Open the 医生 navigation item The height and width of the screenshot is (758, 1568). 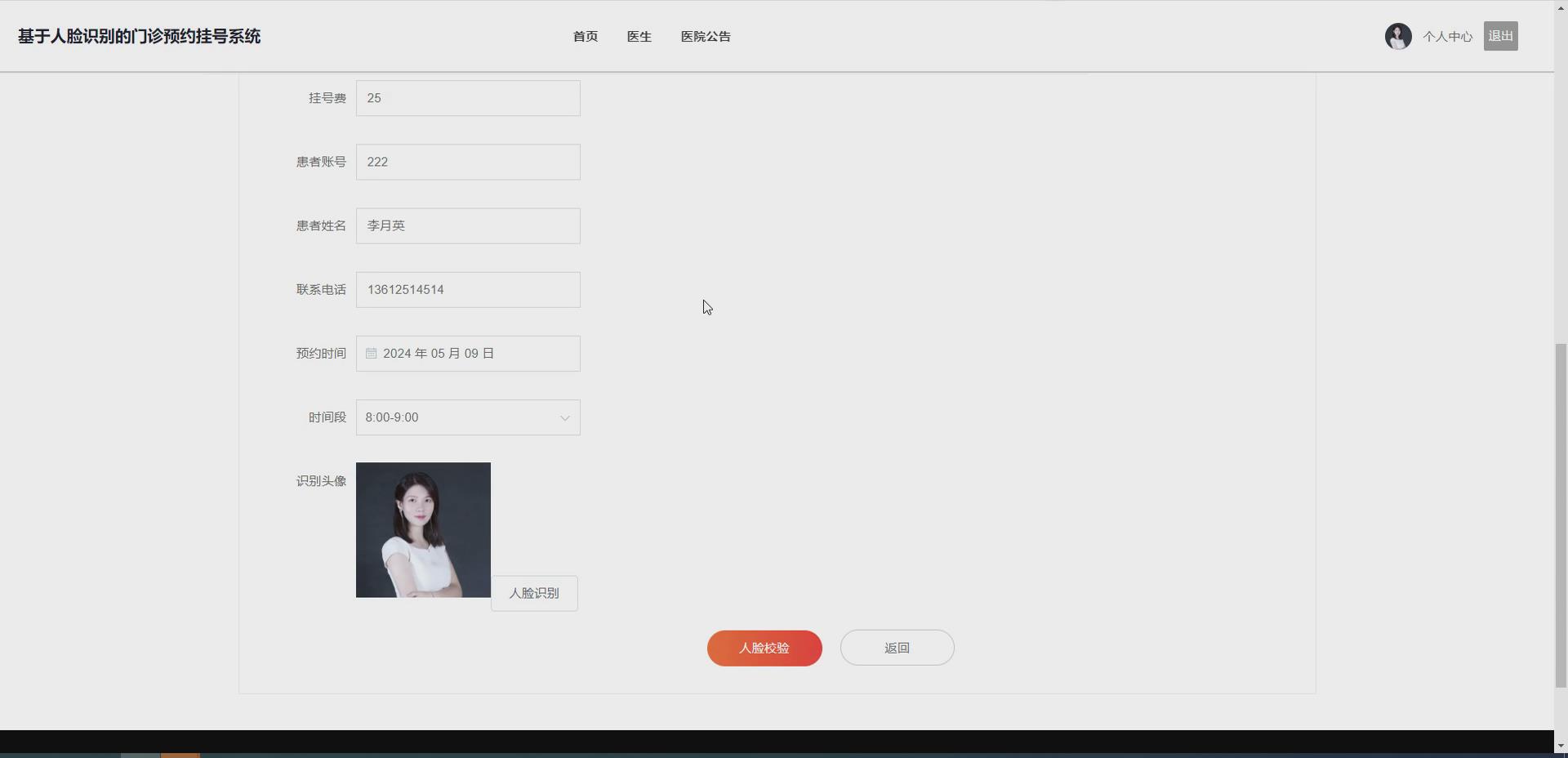click(x=639, y=36)
